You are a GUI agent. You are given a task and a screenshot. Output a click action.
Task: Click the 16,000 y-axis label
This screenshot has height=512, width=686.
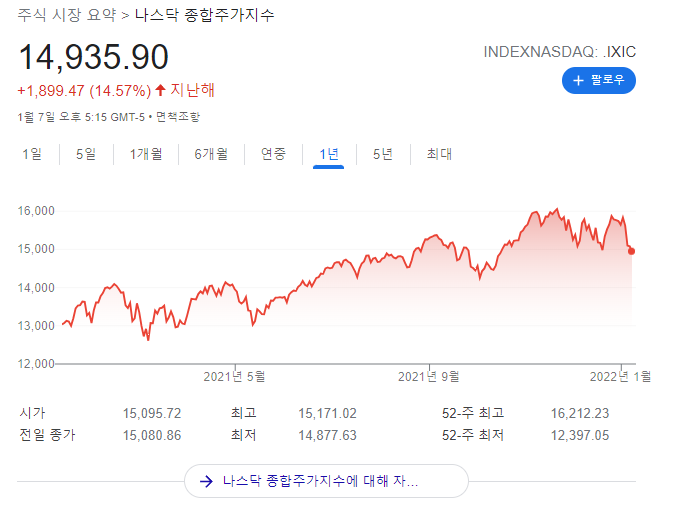coord(36,211)
